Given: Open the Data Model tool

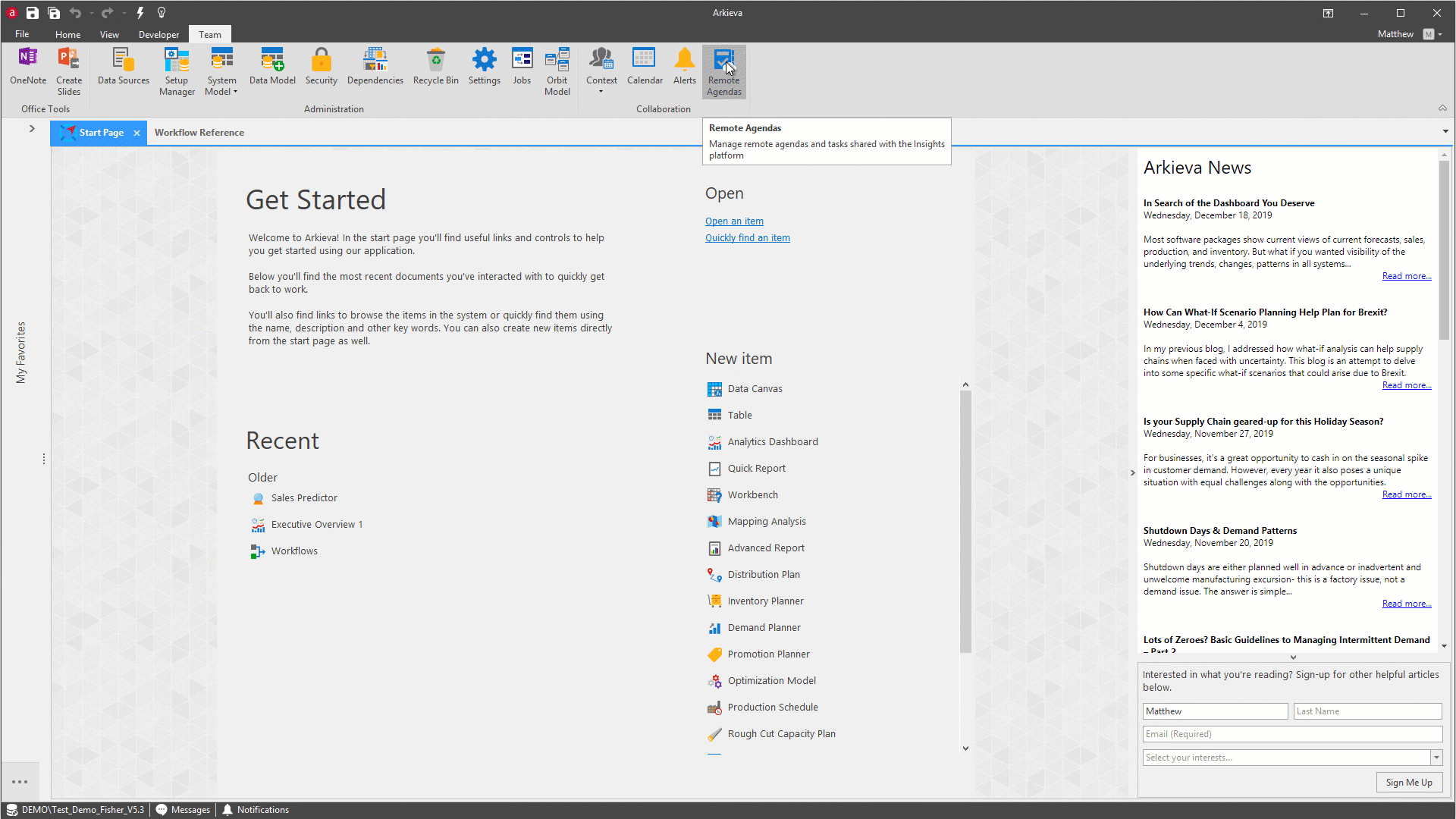Looking at the screenshot, I should 272,66.
